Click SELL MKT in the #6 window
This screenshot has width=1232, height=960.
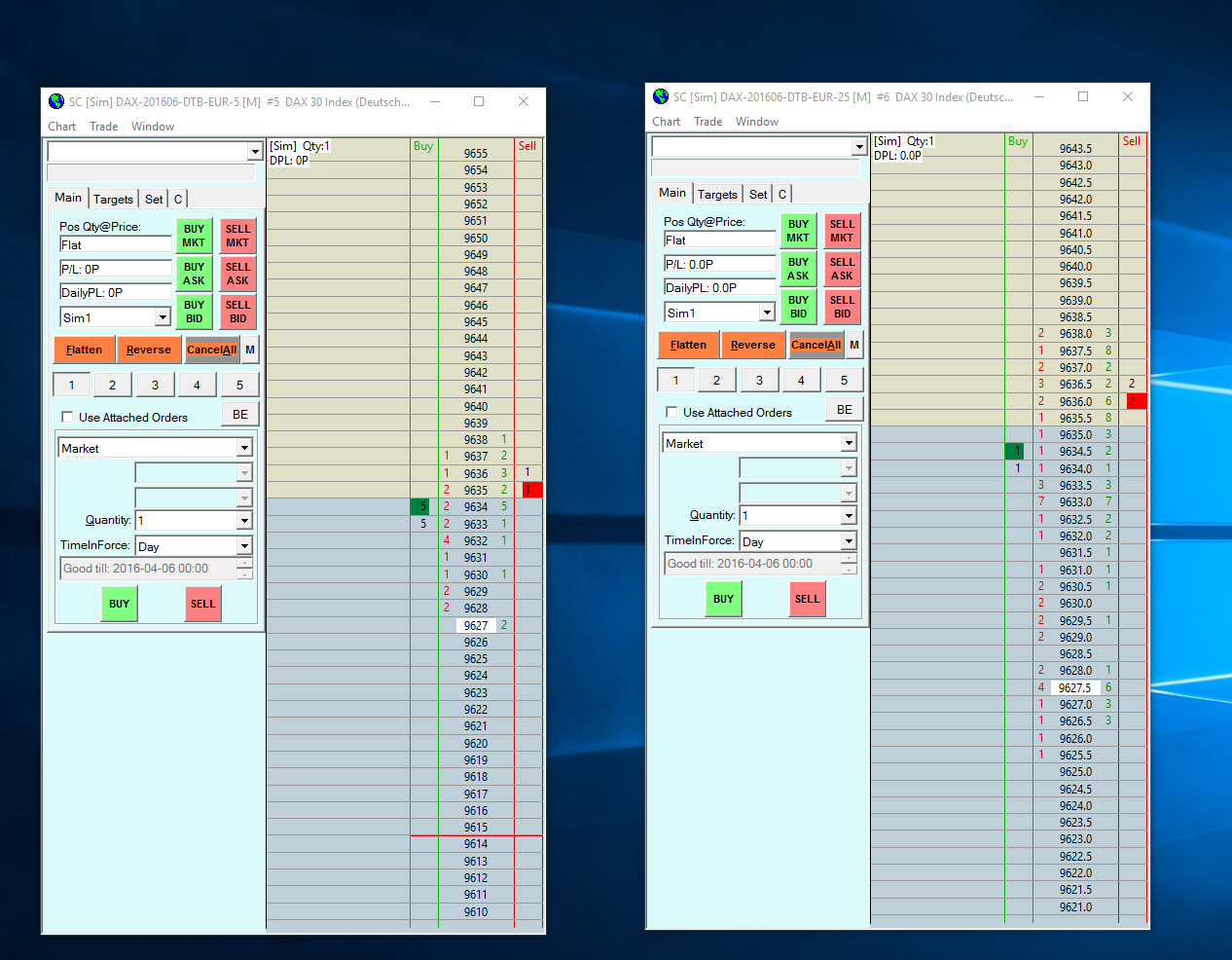[x=842, y=232]
